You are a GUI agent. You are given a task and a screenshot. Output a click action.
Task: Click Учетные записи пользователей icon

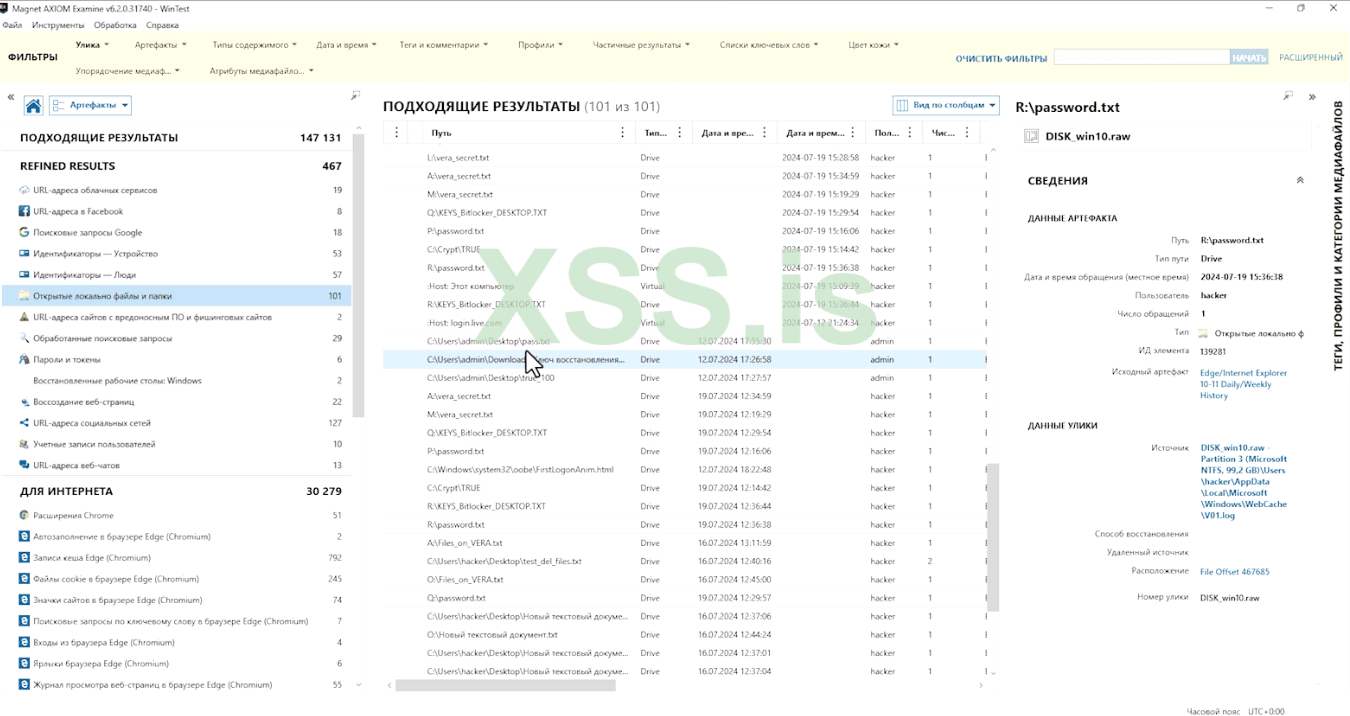click(x=24, y=444)
